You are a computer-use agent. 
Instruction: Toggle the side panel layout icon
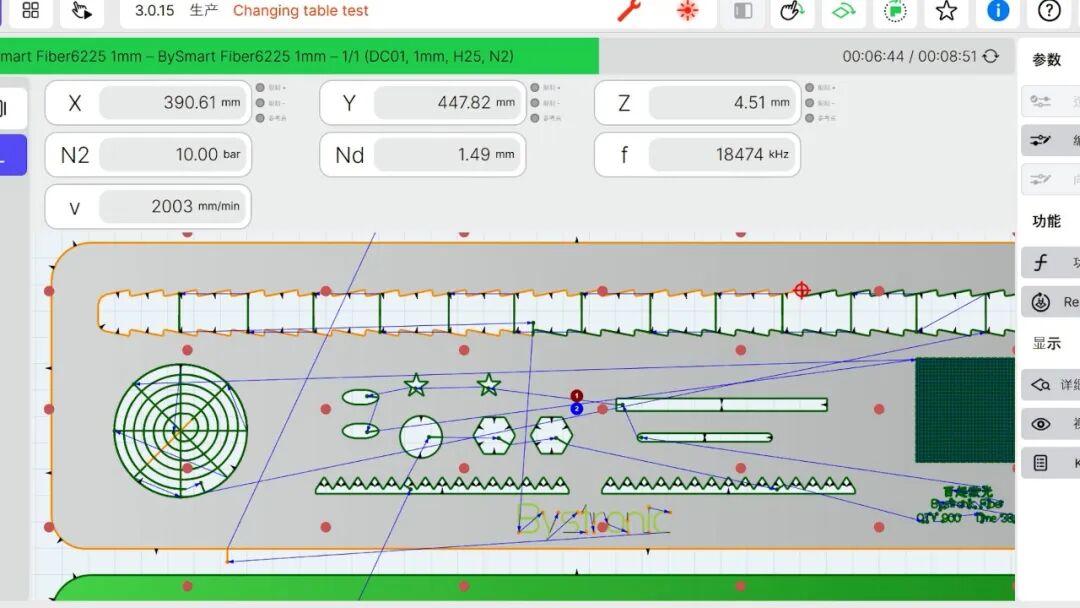click(743, 11)
